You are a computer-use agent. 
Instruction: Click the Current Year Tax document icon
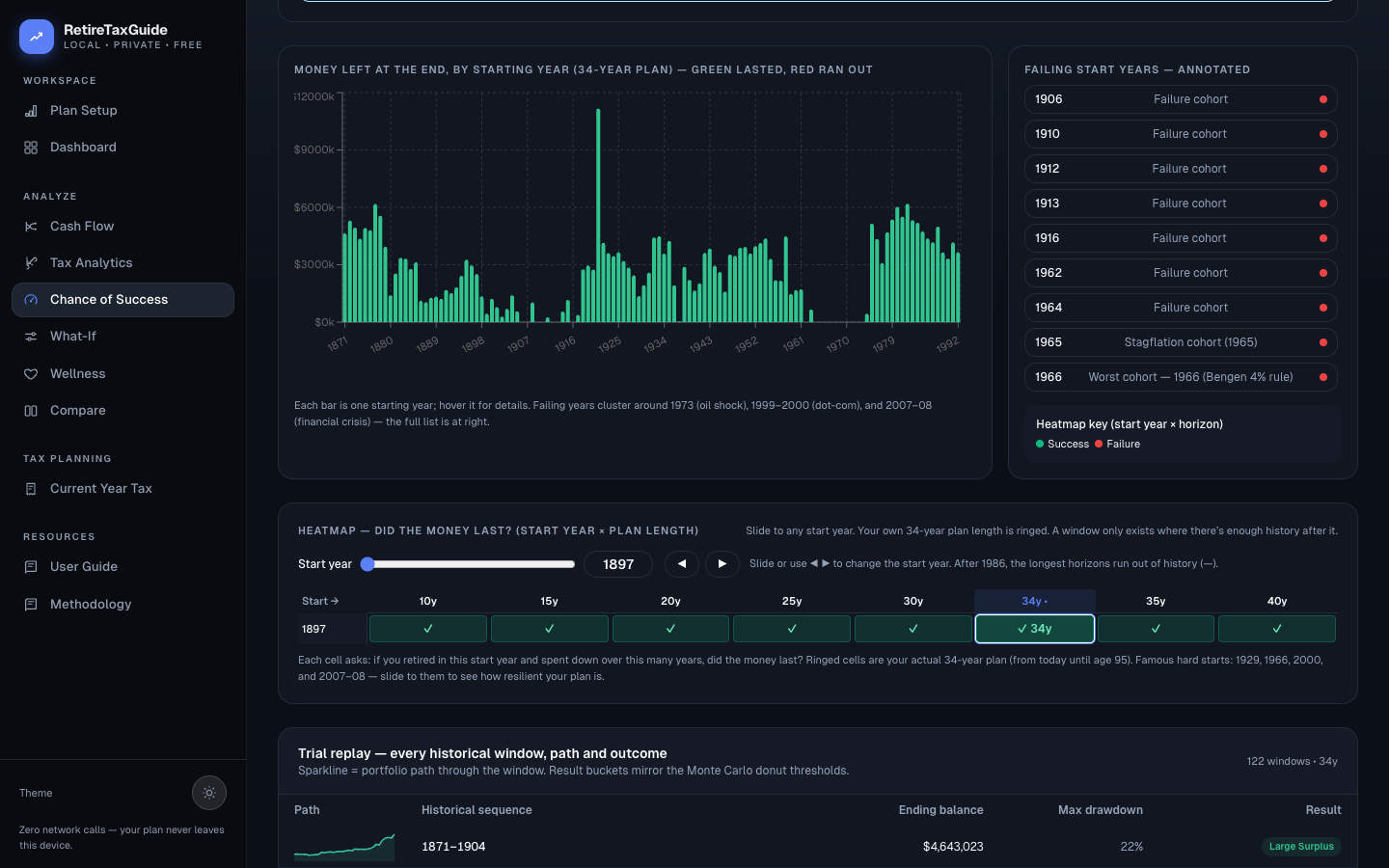click(x=31, y=489)
